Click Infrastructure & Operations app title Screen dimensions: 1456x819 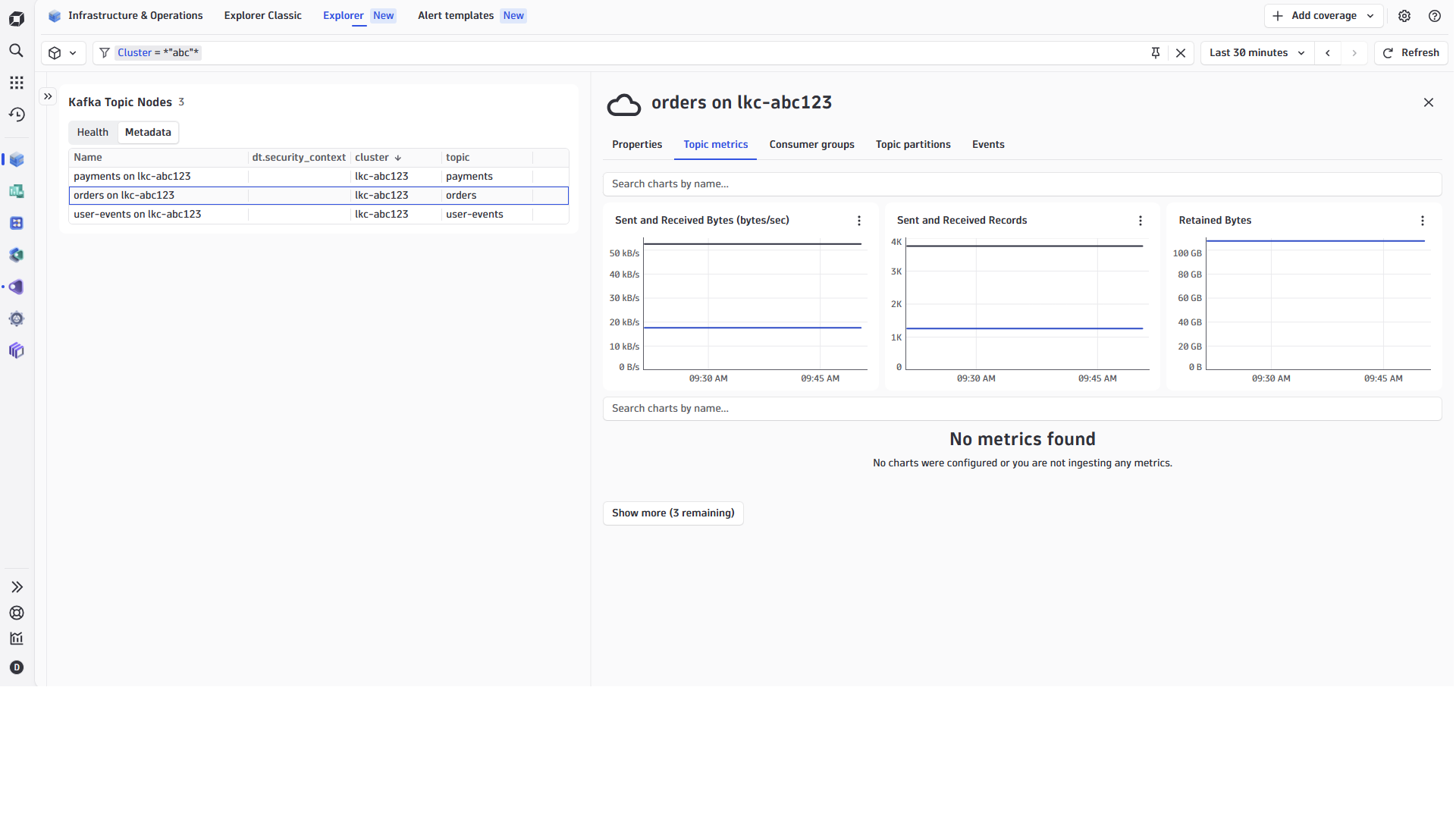136,16
